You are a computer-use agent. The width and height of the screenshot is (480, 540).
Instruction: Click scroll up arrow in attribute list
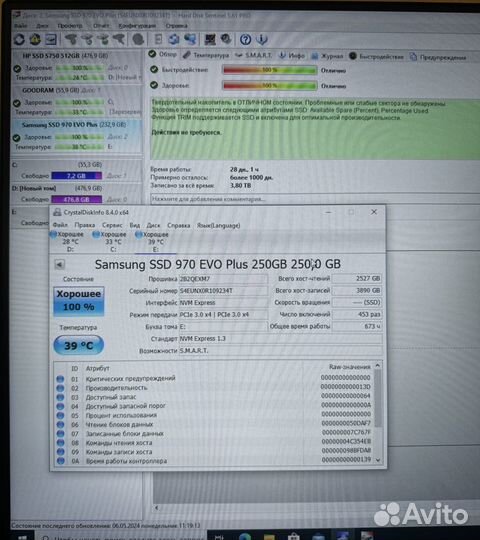click(378, 365)
